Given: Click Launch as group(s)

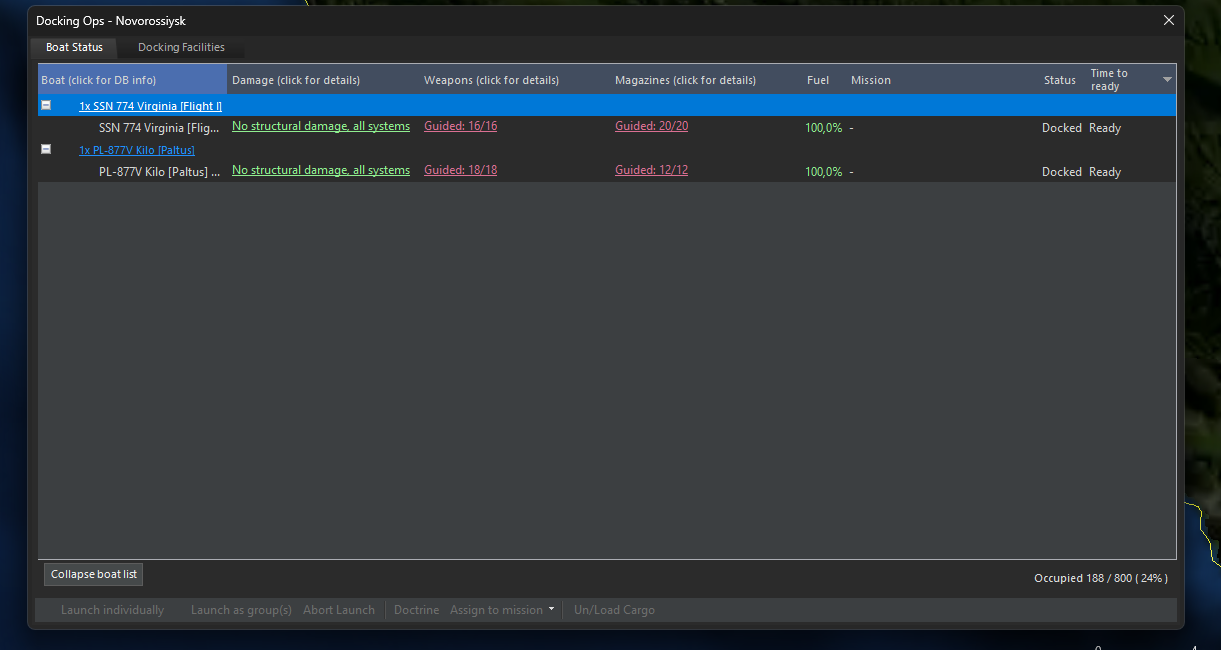Looking at the screenshot, I should 240,609.
